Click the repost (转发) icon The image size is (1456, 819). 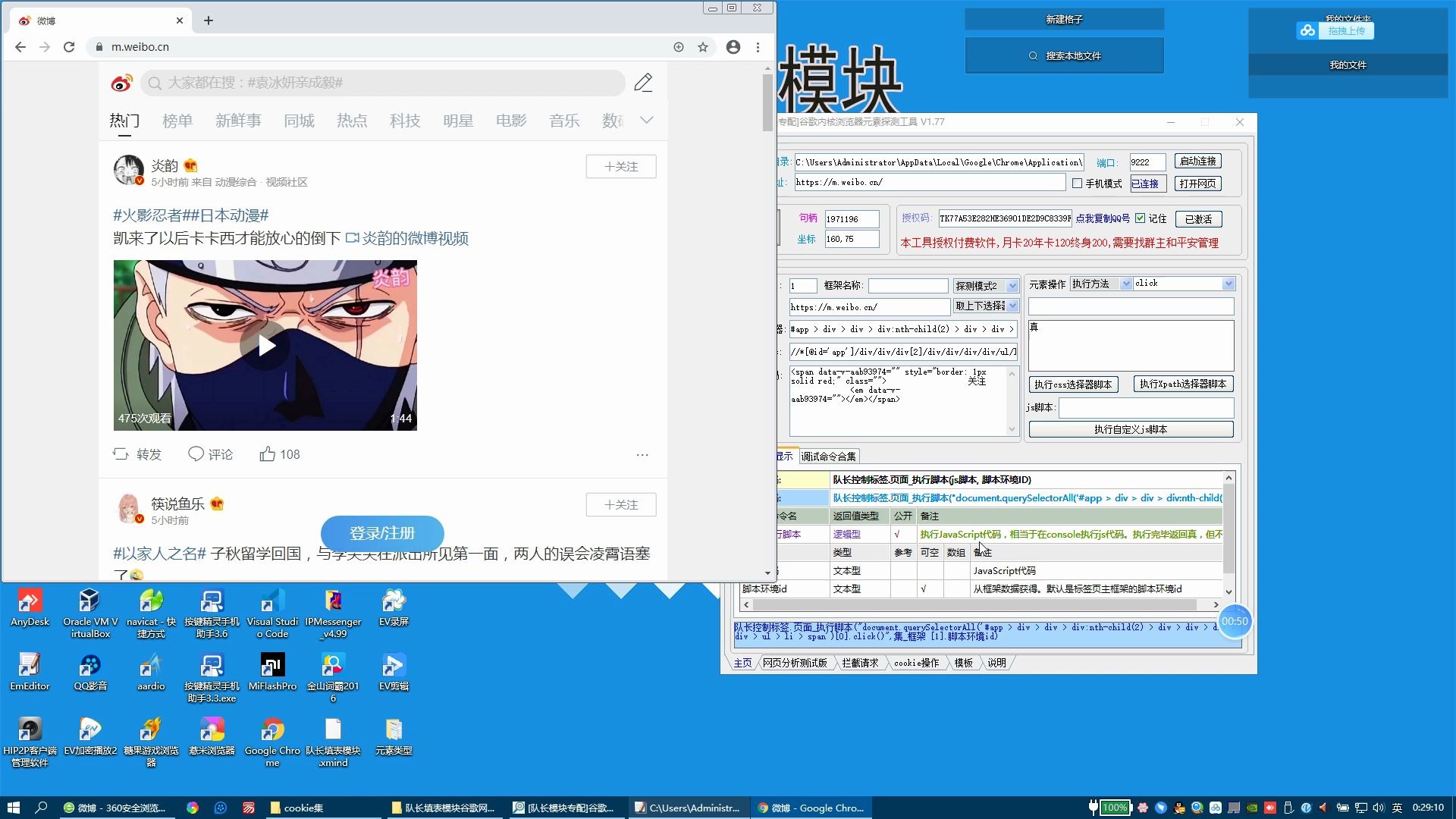point(121,454)
